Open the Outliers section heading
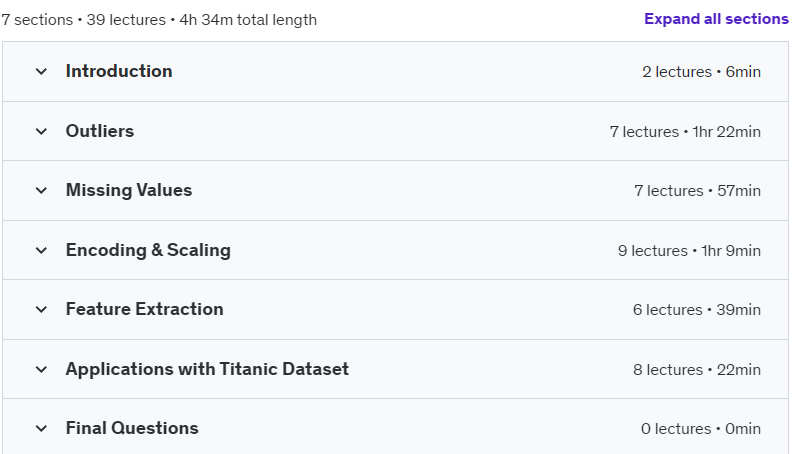The width and height of the screenshot is (792, 454). [100, 131]
